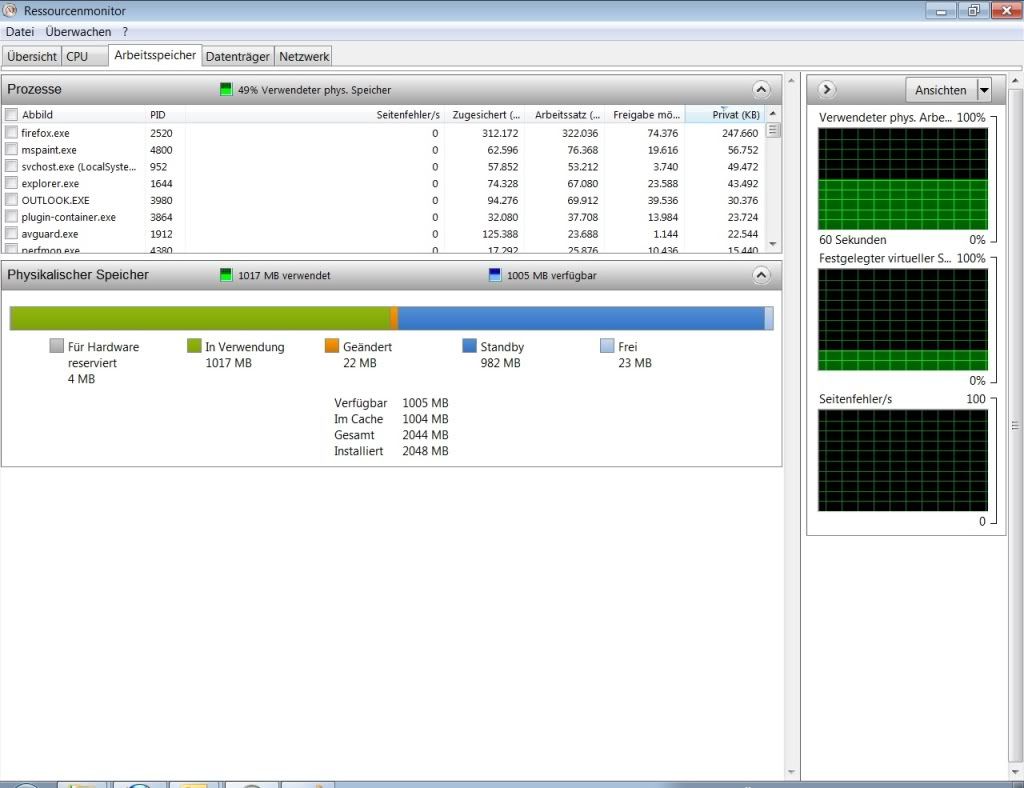Screen dimensions: 1024x788
Task: Expand the graph pane arrow beside Ansichten
Action: click(x=827, y=90)
